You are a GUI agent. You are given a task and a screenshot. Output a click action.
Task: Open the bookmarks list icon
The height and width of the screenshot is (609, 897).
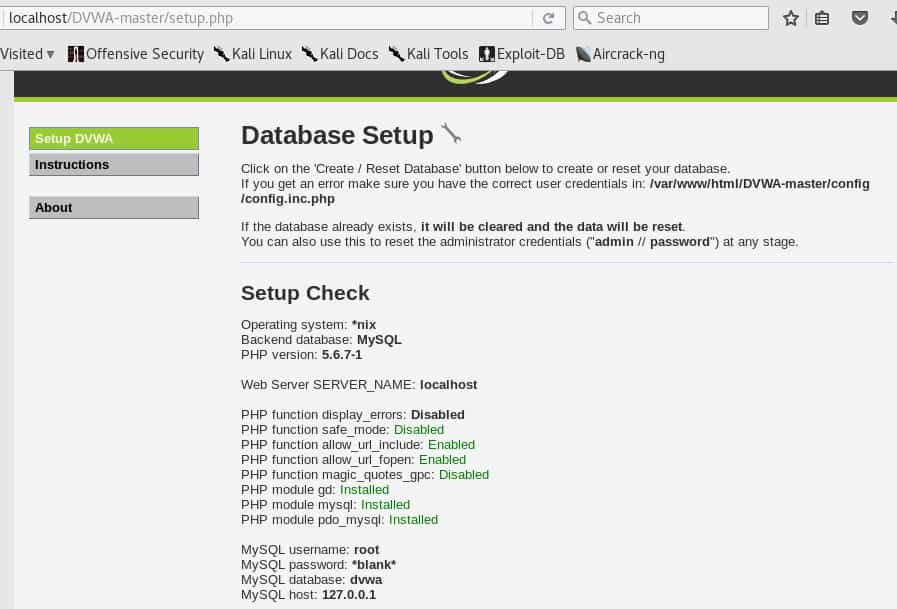click(x=822, y=18)
